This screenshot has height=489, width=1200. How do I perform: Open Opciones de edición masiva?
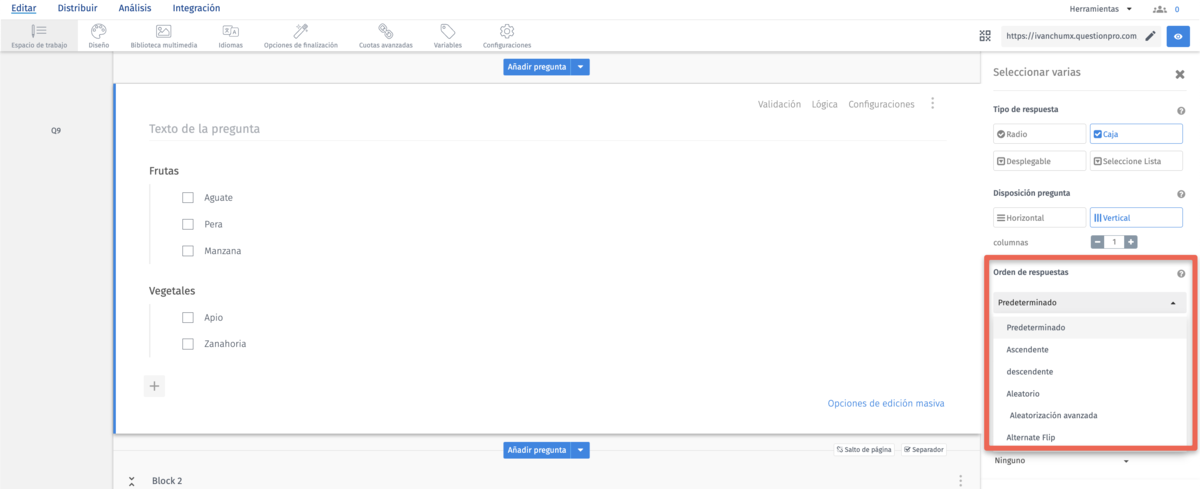[x=886, y=404]
